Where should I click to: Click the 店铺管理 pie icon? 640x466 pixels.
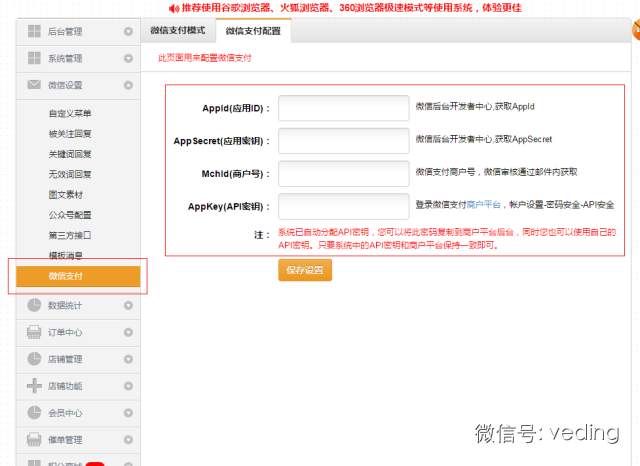click(x=34, y=359)
